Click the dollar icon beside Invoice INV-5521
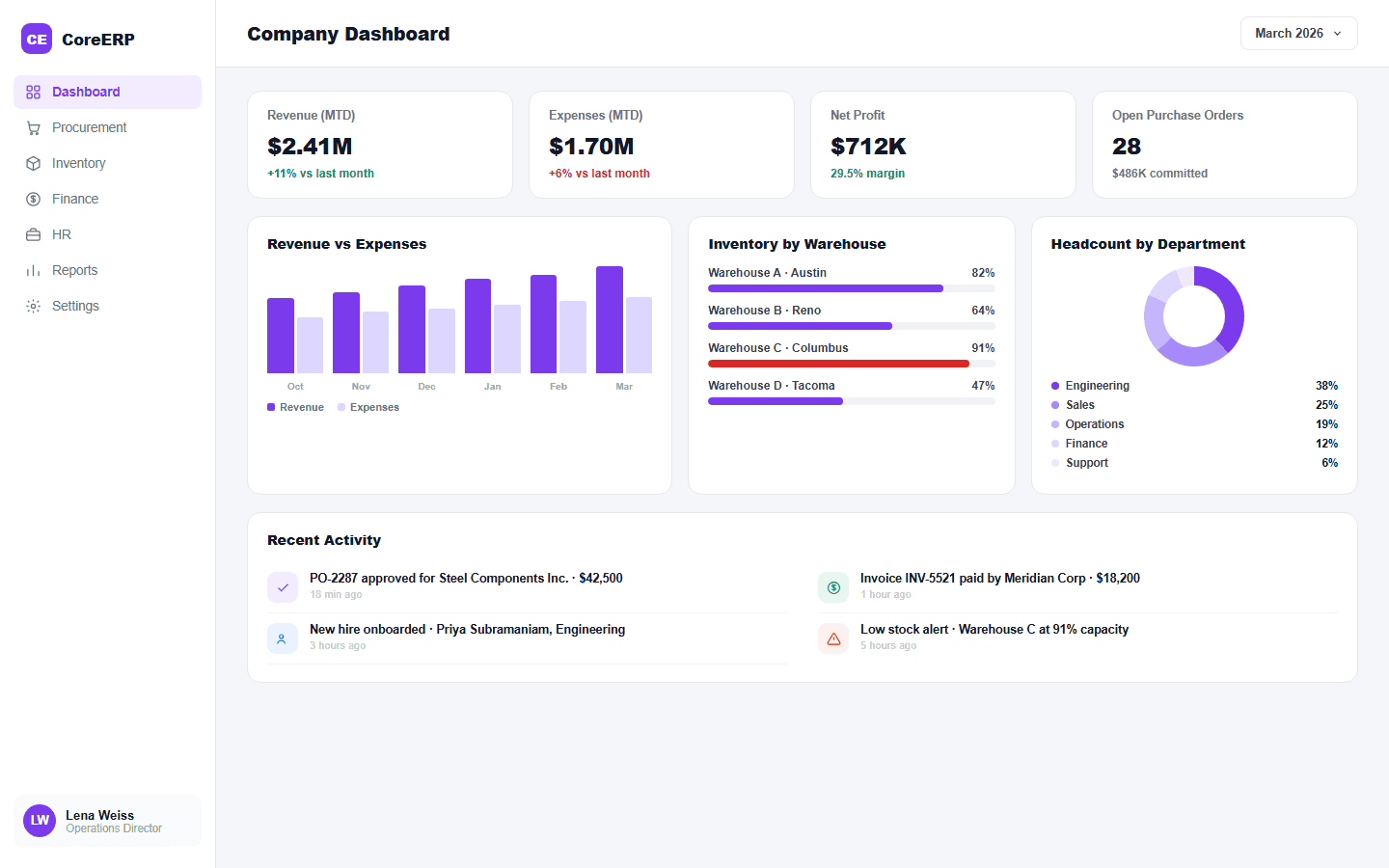Screen dimensions: 1389x868 click(x=833, y=586)
